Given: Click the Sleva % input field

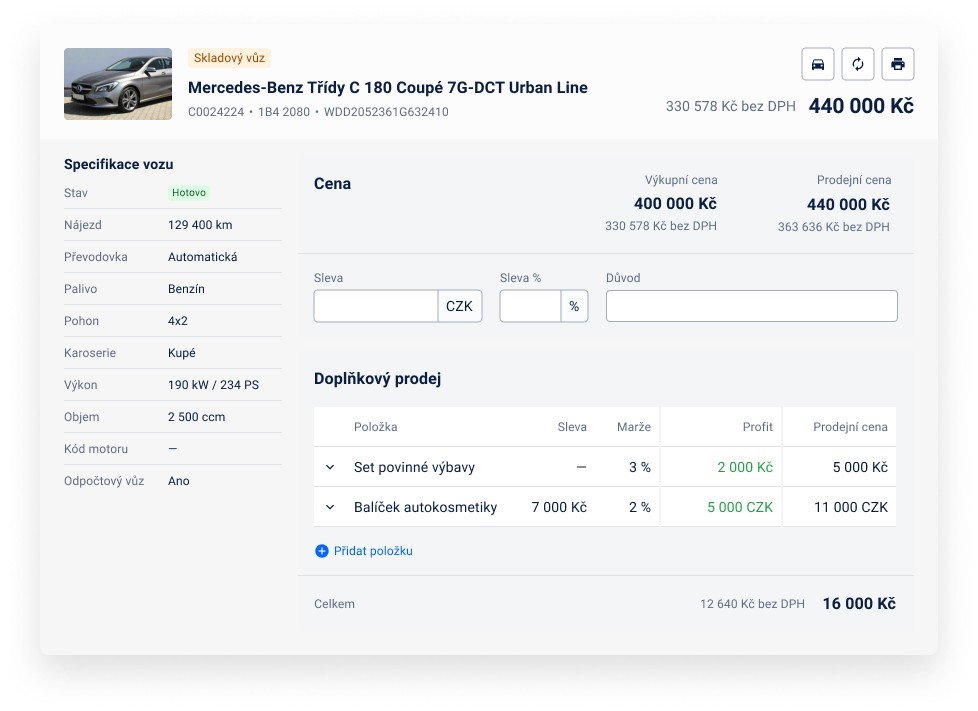Looking at the screenshot, I should (530, 306).
